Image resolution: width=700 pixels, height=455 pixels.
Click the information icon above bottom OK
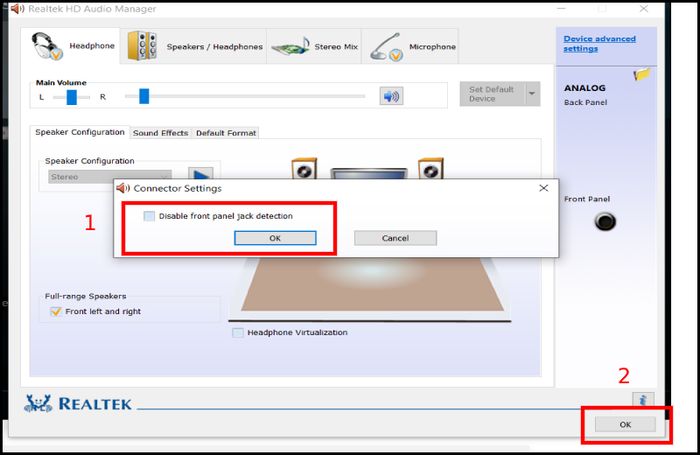point(643,400)
